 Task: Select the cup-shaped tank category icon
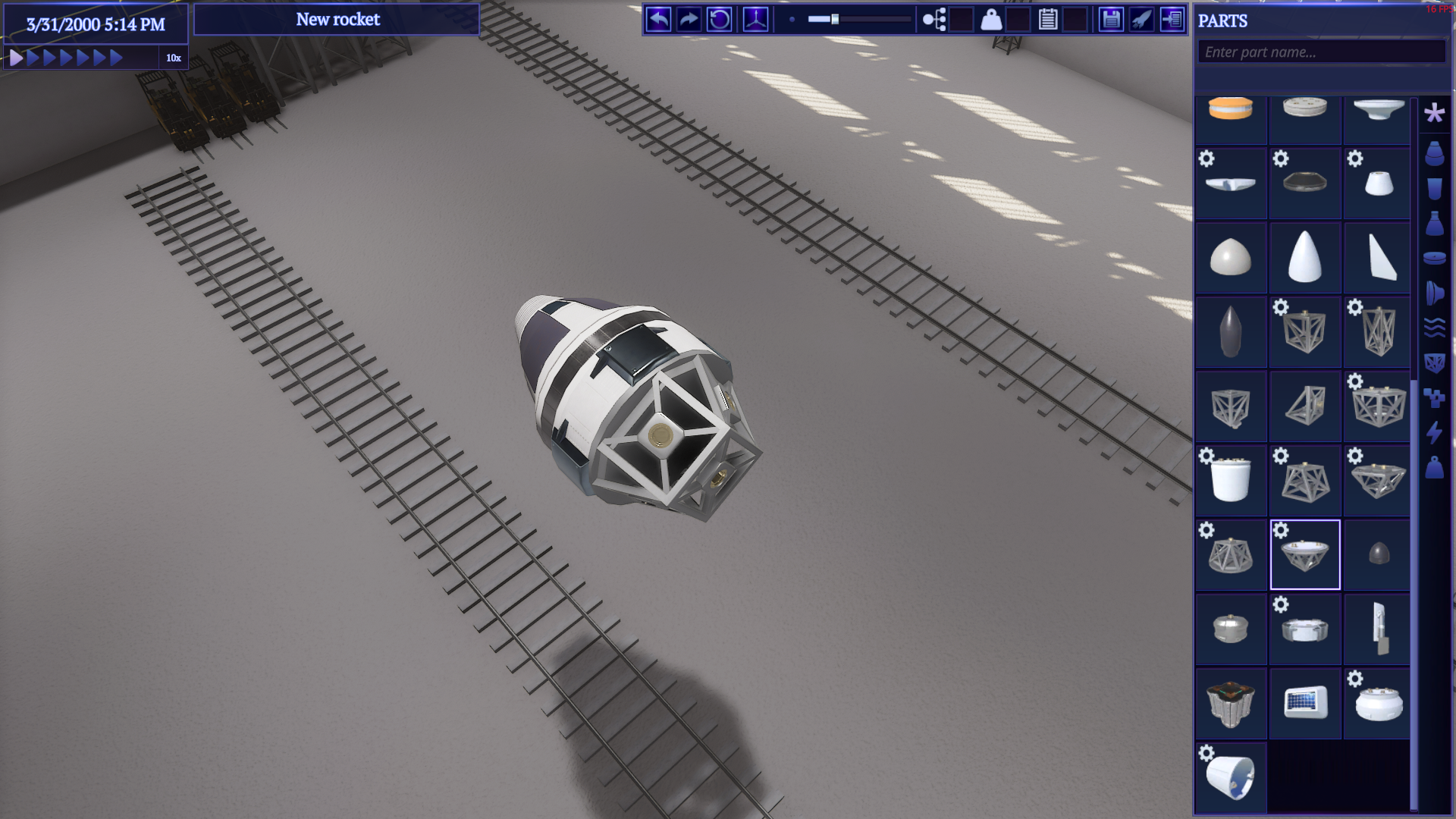1434,188
